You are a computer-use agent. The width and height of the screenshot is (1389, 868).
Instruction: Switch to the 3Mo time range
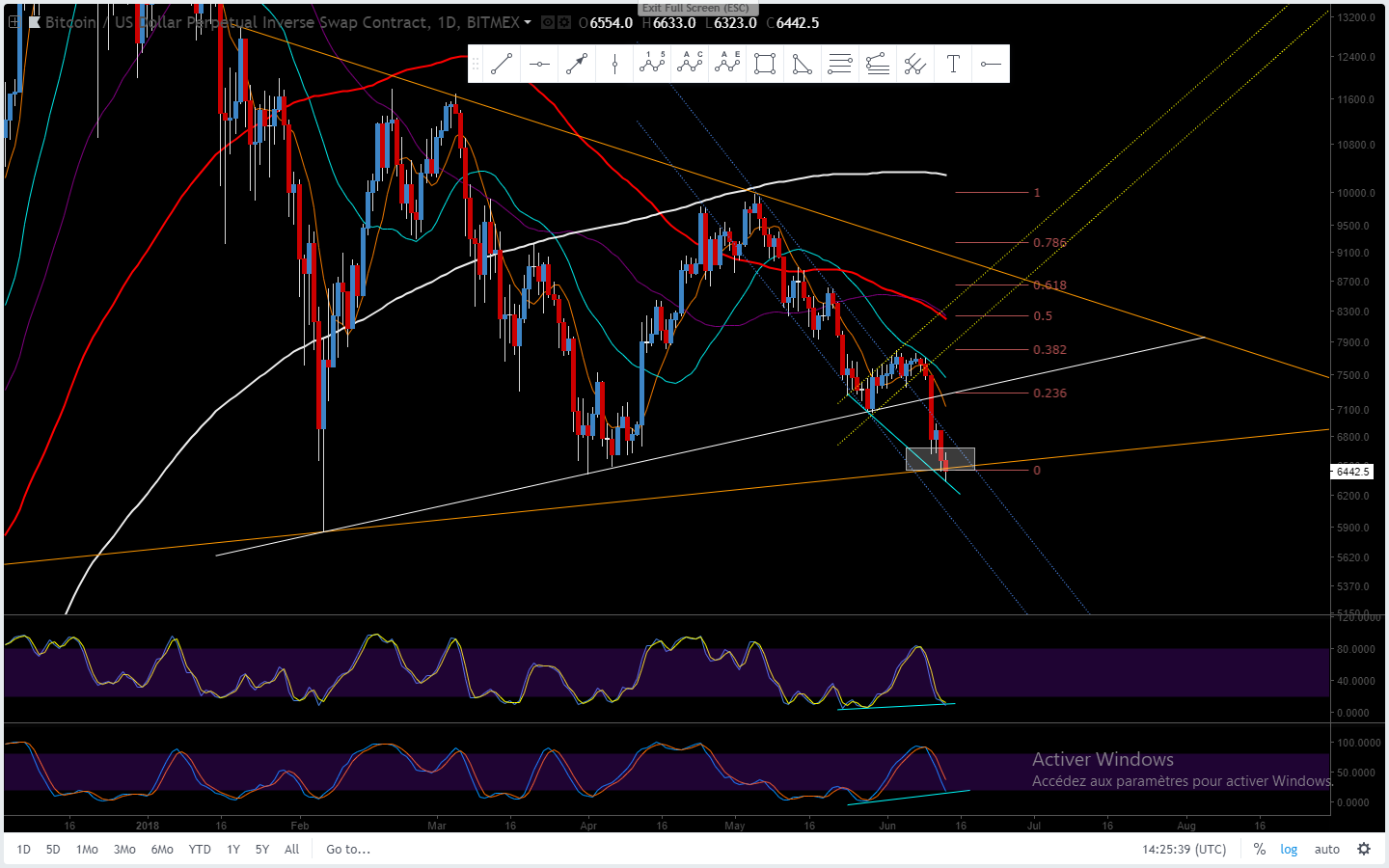pos(124,849)
